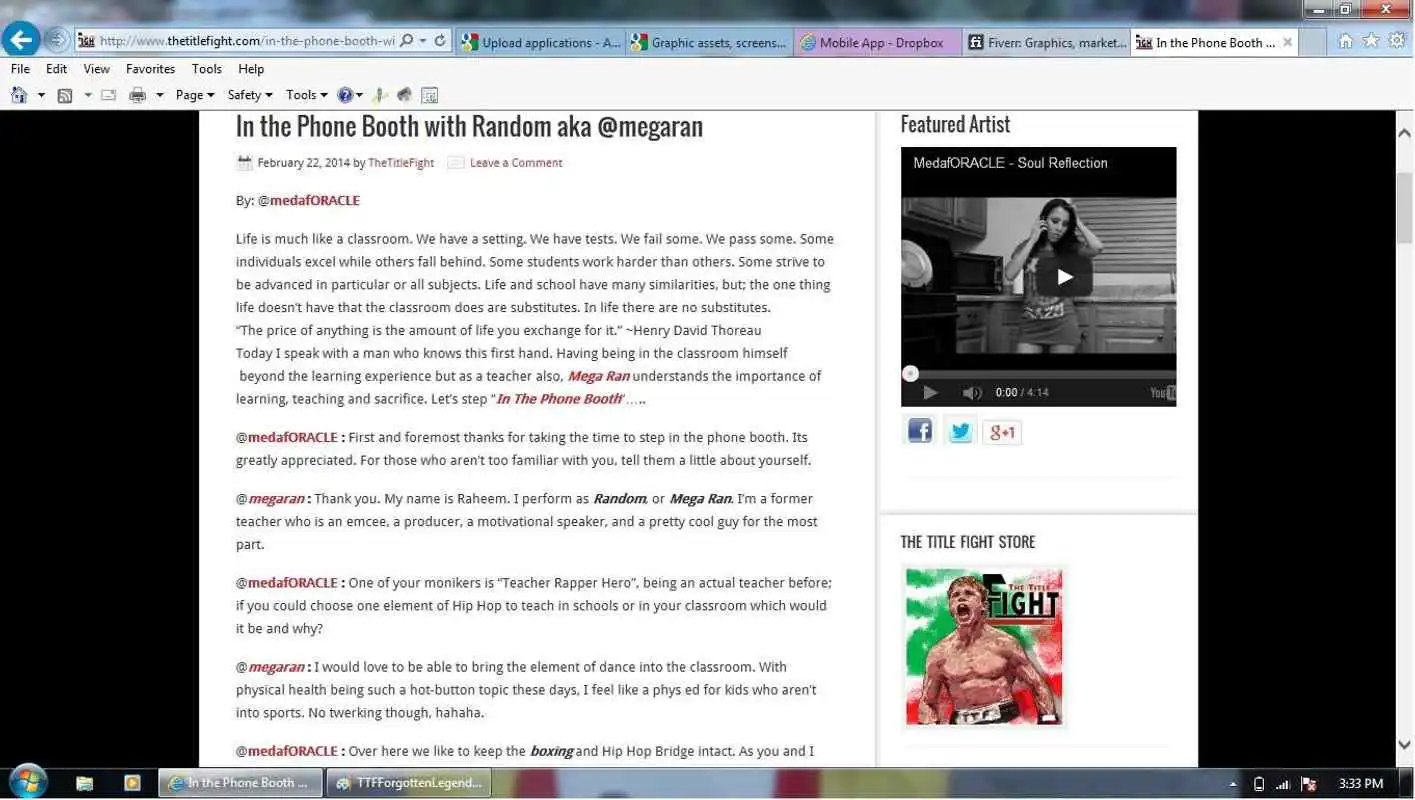Open the Tools dropdown in command bar
This screenshot has height=800, width=1415.
306,95
